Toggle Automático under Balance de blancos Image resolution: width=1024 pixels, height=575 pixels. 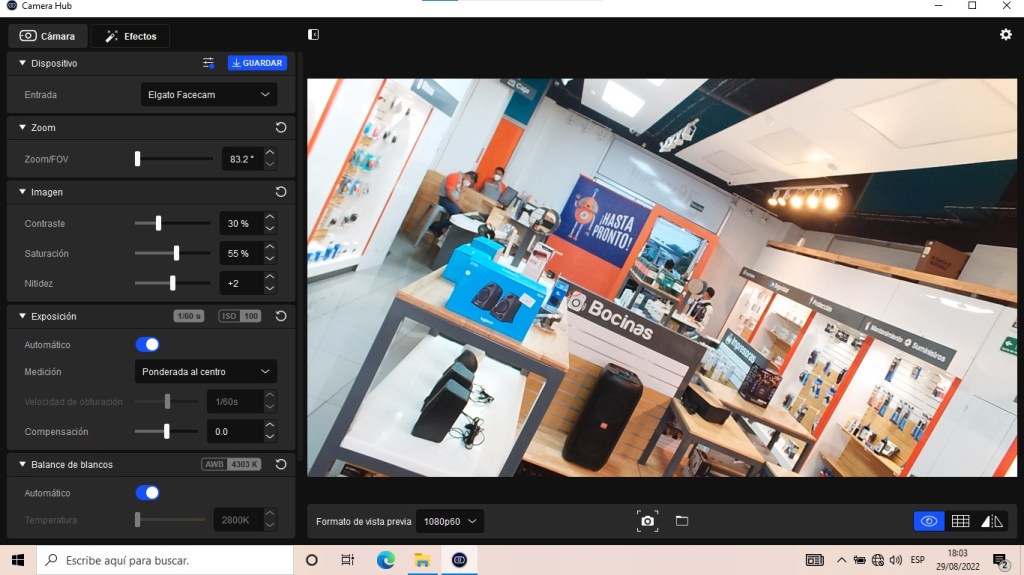147,493
